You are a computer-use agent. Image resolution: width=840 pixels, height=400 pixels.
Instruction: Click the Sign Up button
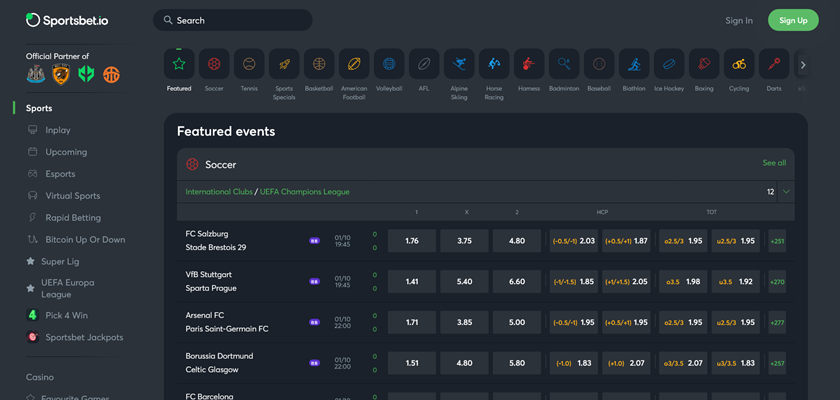click(792, 20)
